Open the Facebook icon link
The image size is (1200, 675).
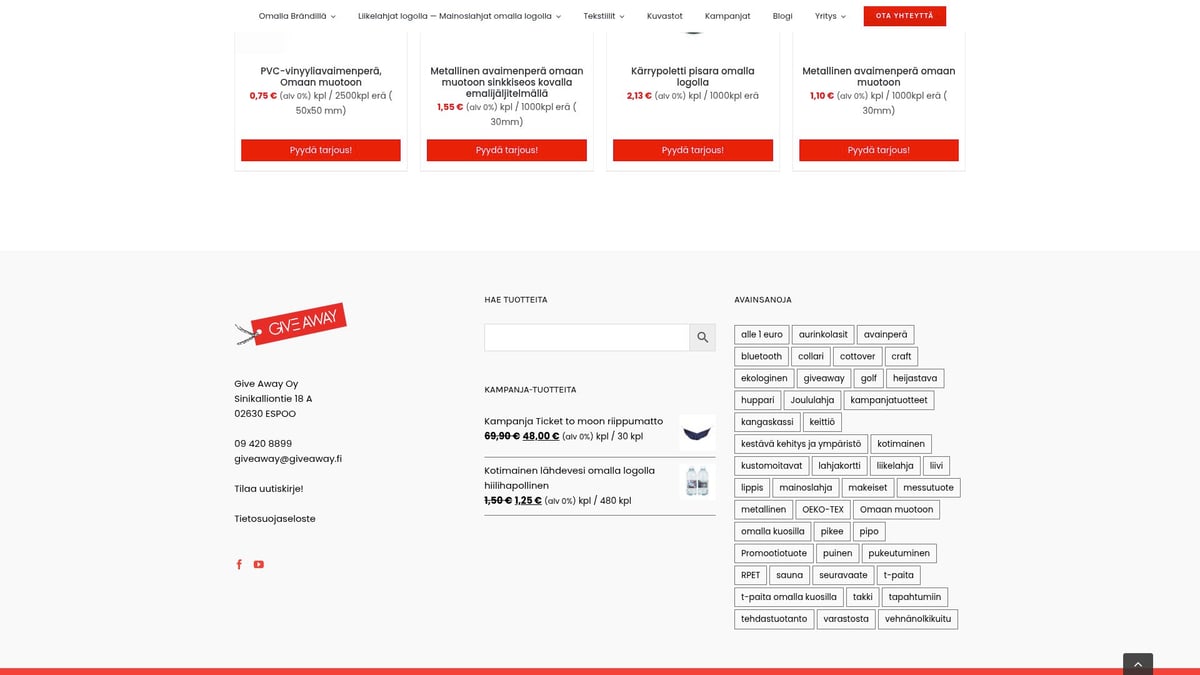point(239,564)
